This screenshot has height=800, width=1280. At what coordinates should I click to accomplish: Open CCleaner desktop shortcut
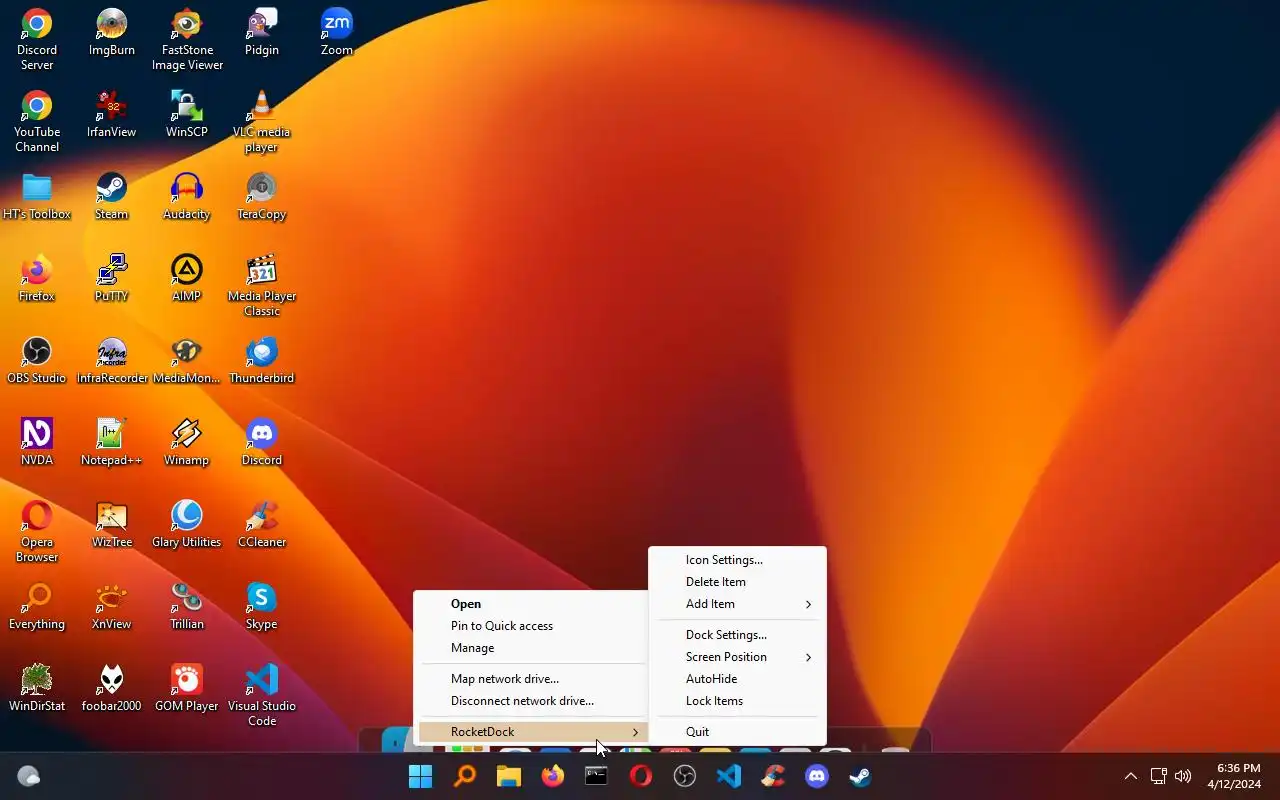[x=262, y=524]
